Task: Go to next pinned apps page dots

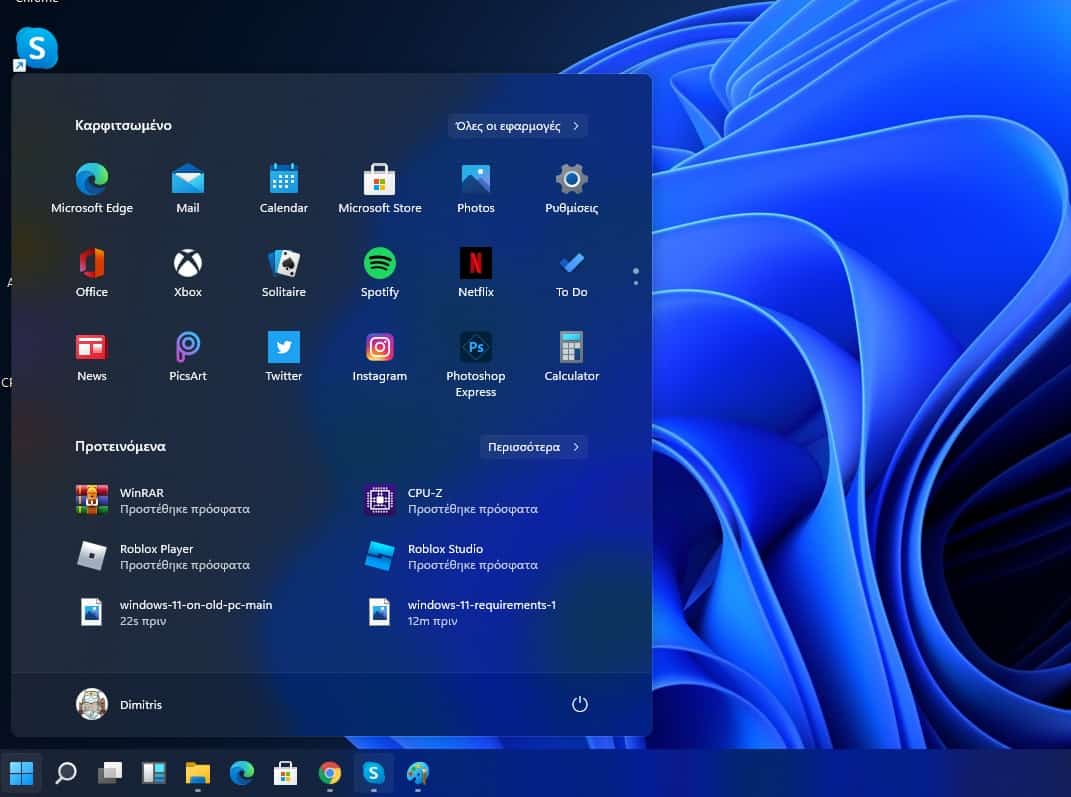Action: pos(636,277)
